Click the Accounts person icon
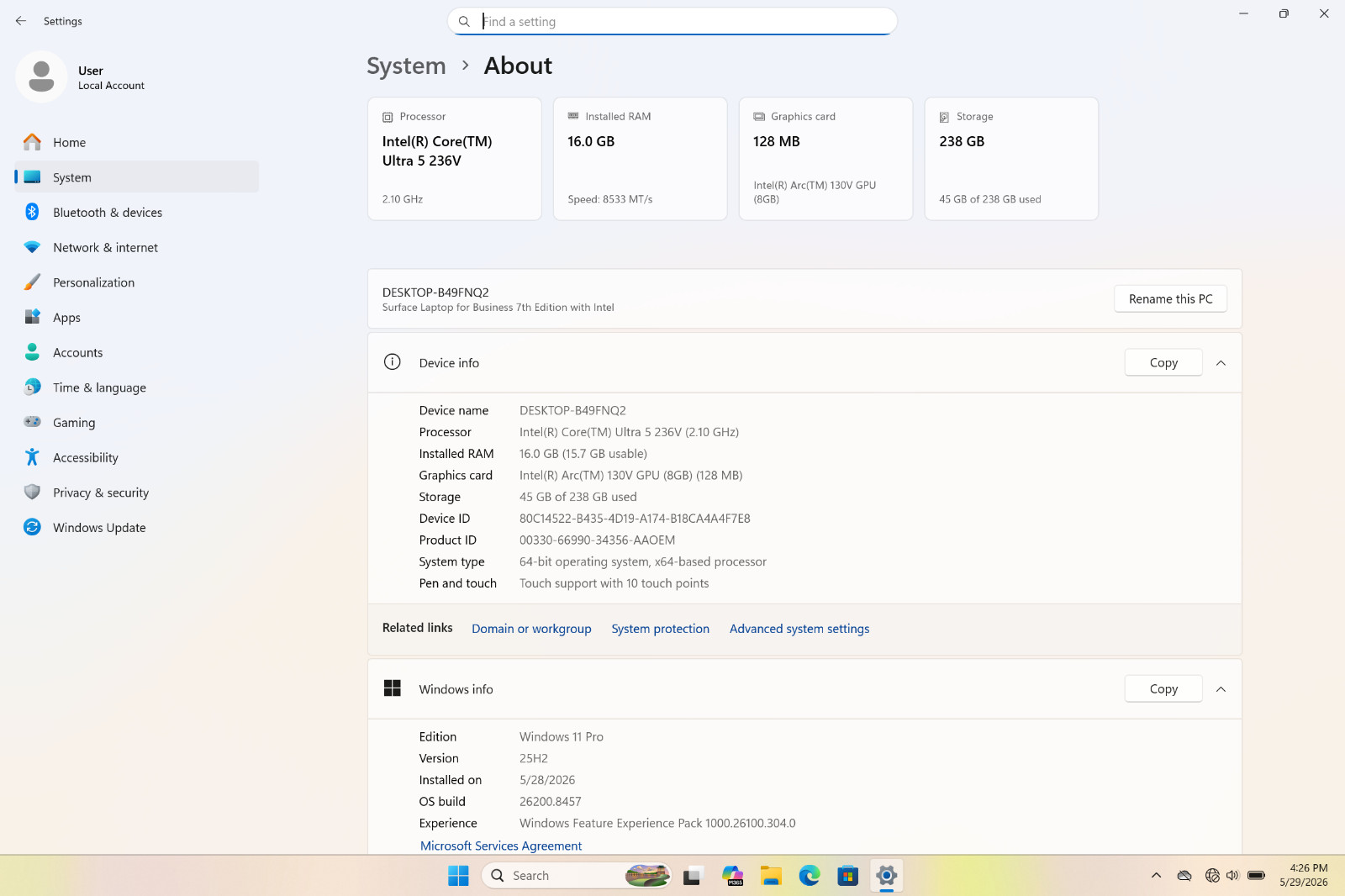Screen dimensions: 1345x896 pyautogui.click(x=32, y=352)
